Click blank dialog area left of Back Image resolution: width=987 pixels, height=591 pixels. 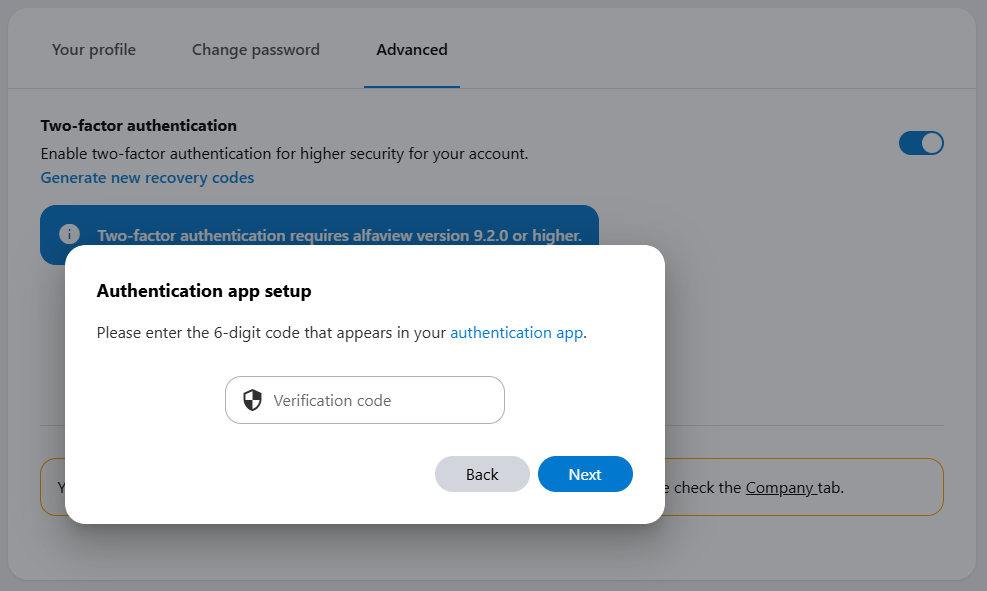tap(250, 474)
